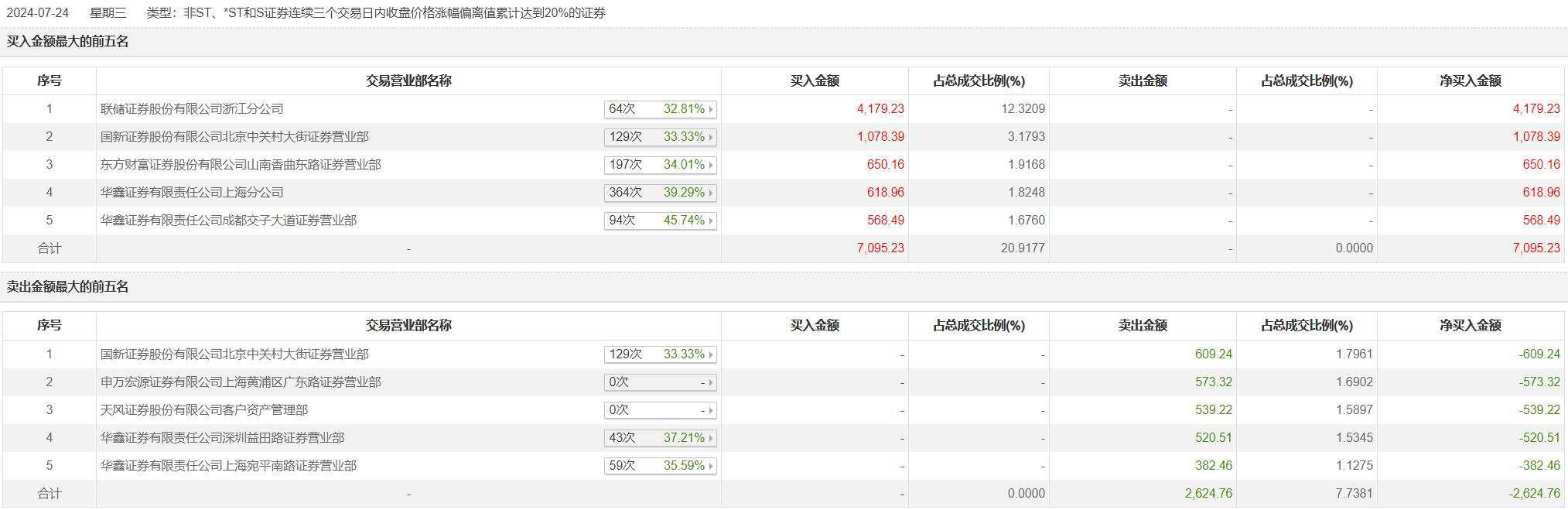Image resolution: width=1568 pixels, height=510 pixels.
Task: Expand the 43次 37.21% stats box
Action: [x=660, y=438]
